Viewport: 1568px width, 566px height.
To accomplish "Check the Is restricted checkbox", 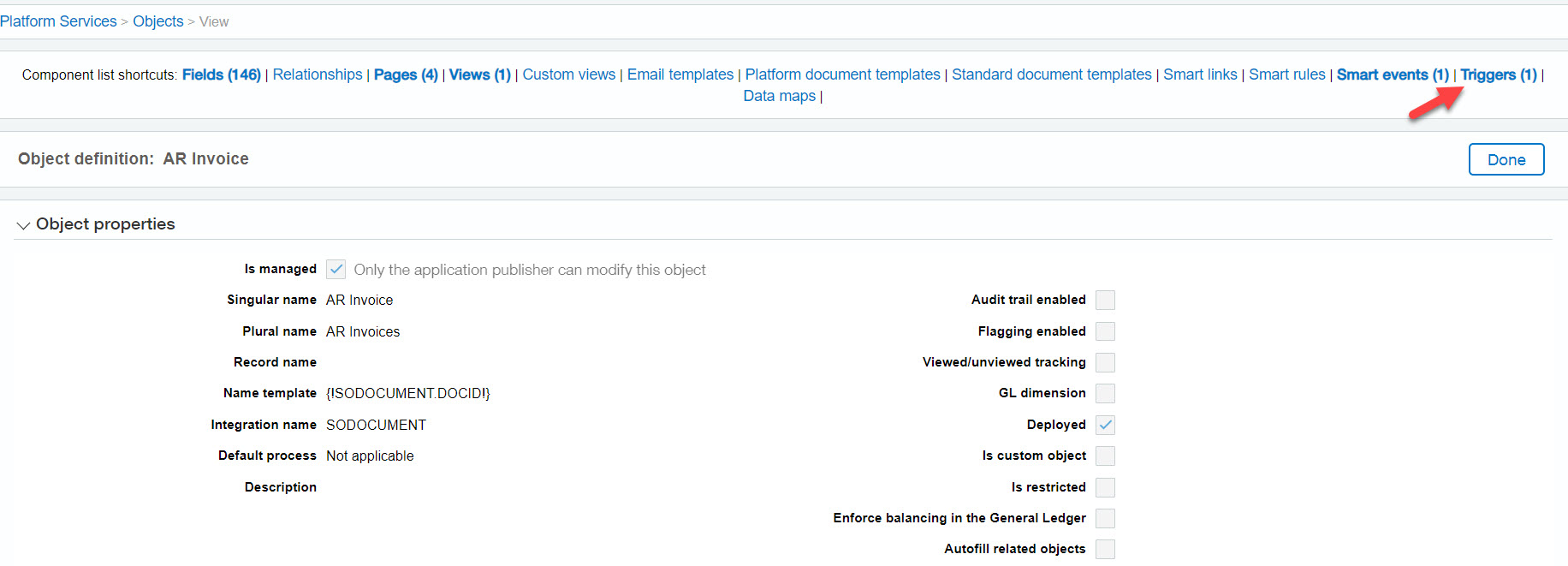I will (1105, 487).
